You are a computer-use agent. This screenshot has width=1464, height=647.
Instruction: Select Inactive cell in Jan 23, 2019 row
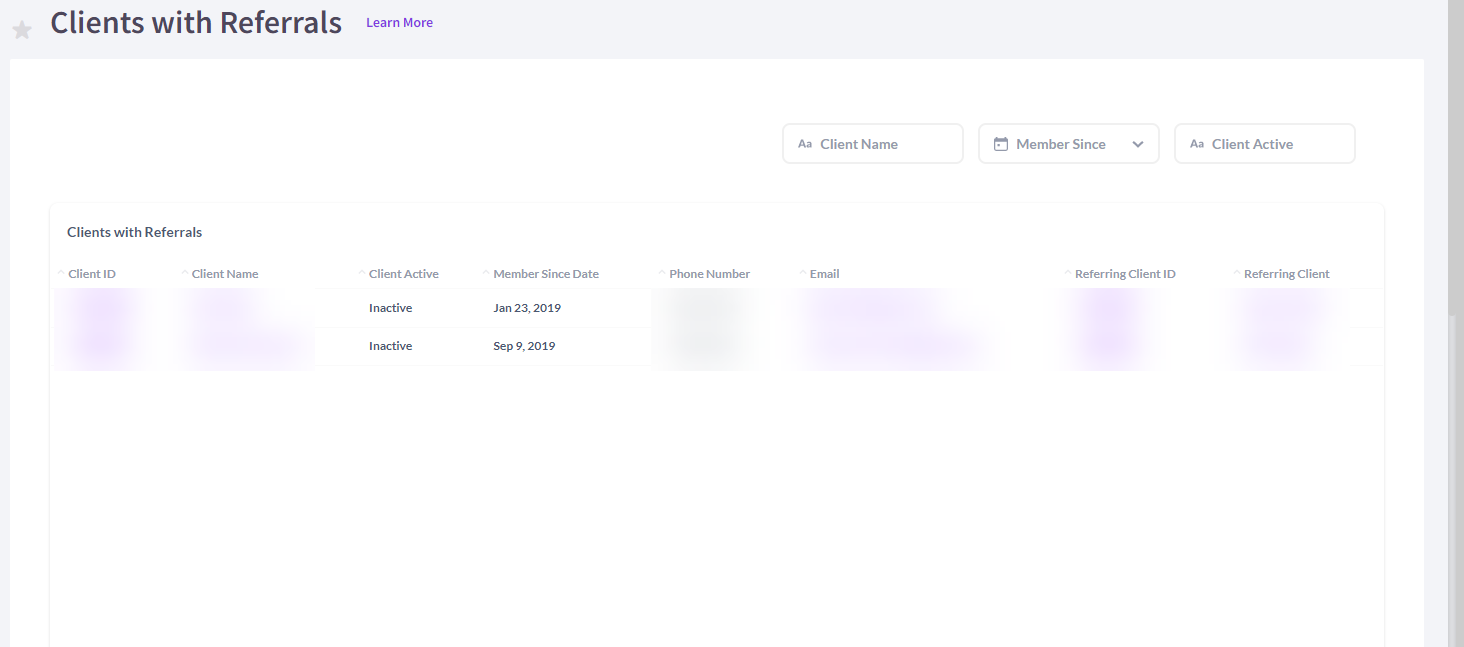(x=390, y=308)
